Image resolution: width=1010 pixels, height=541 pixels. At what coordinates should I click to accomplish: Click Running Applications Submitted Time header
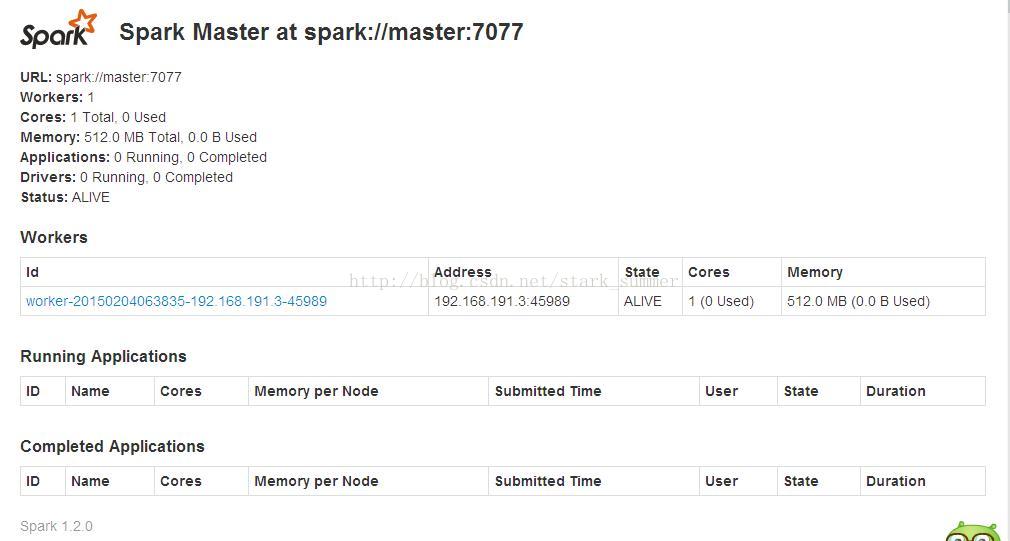pos(548,391)
